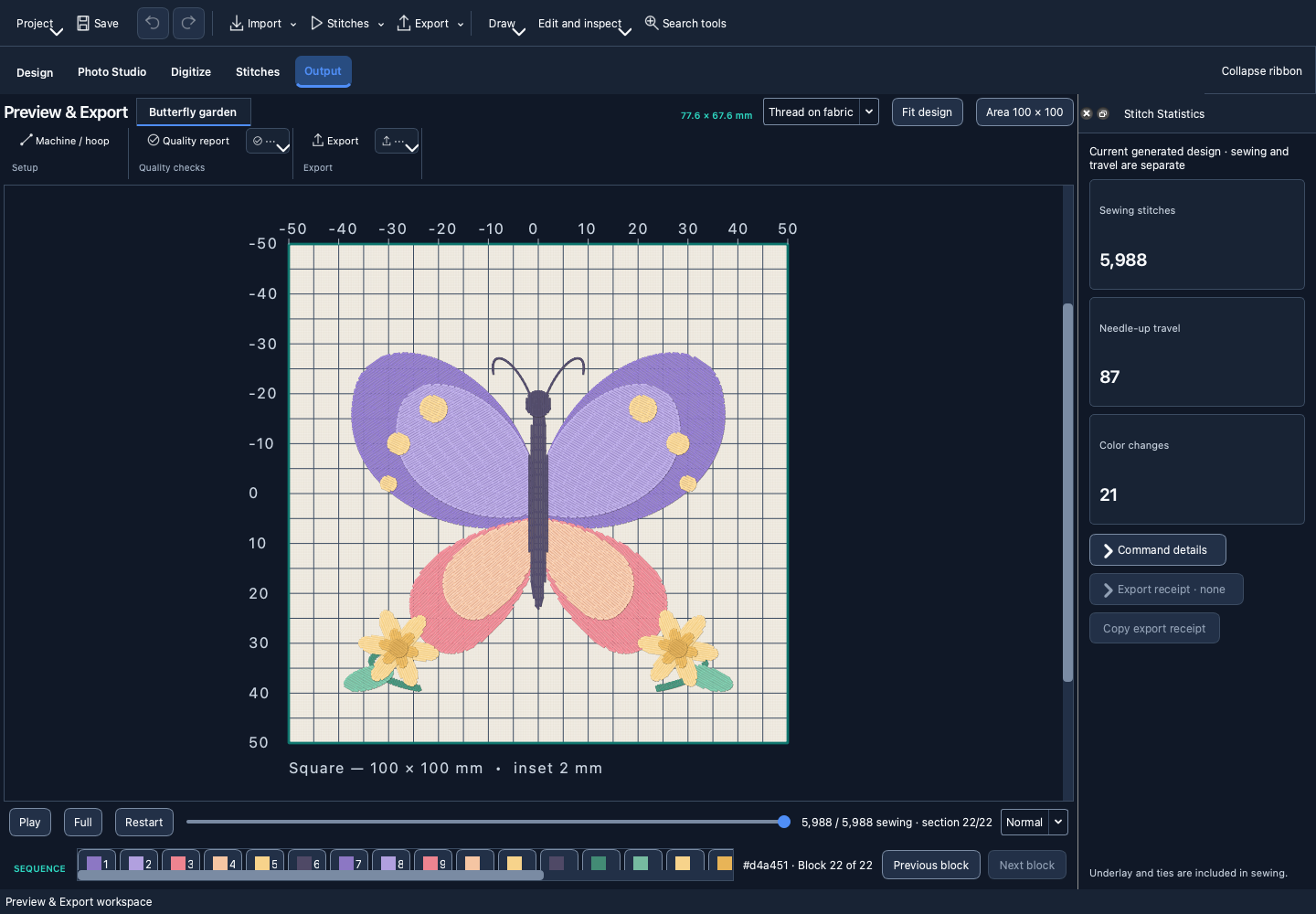1316x914 pixels.
Task: Open the Draw menu
Action: (x=506, y=24)
